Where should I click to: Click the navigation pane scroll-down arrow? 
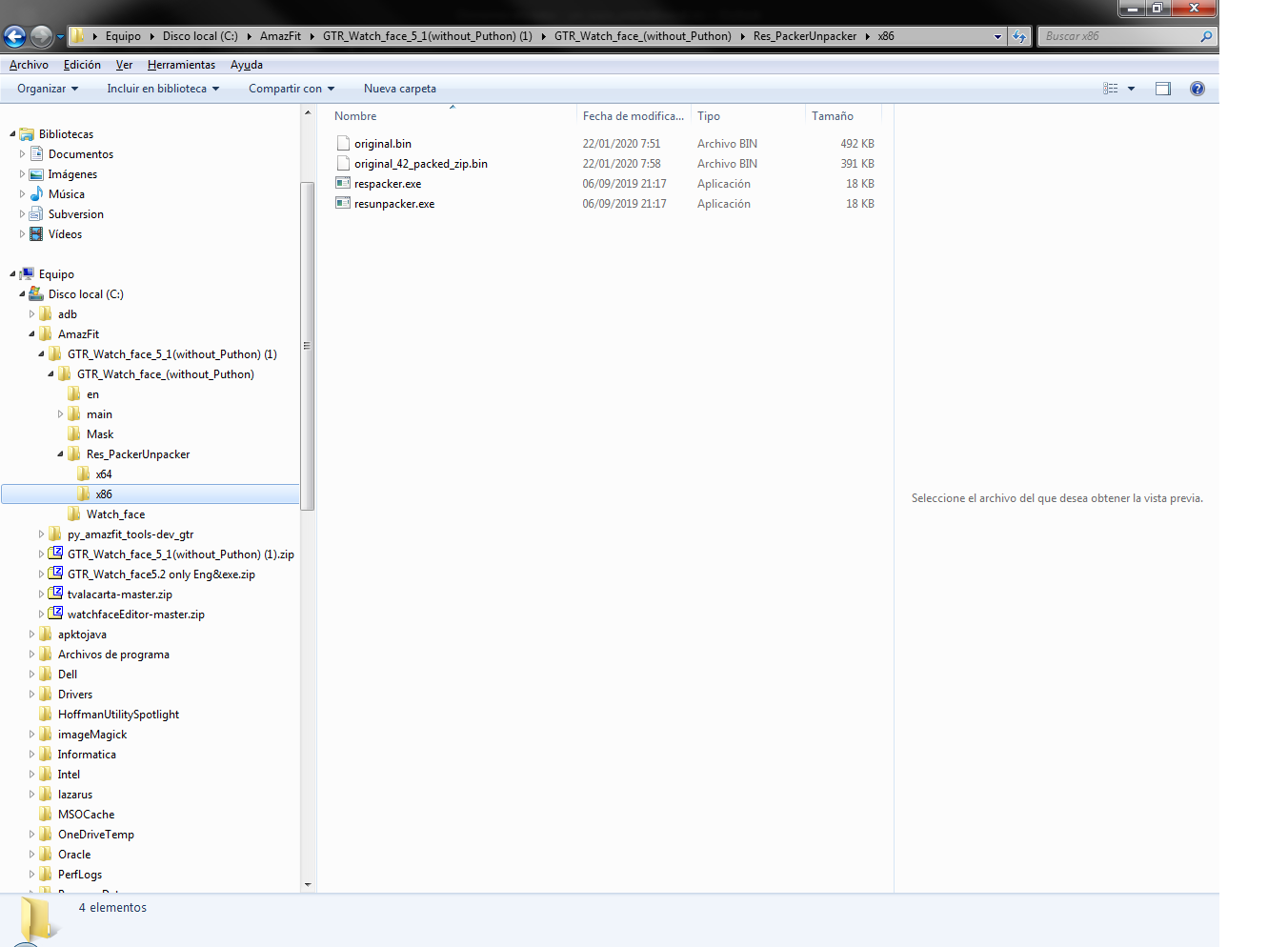(x=308, y=884)
